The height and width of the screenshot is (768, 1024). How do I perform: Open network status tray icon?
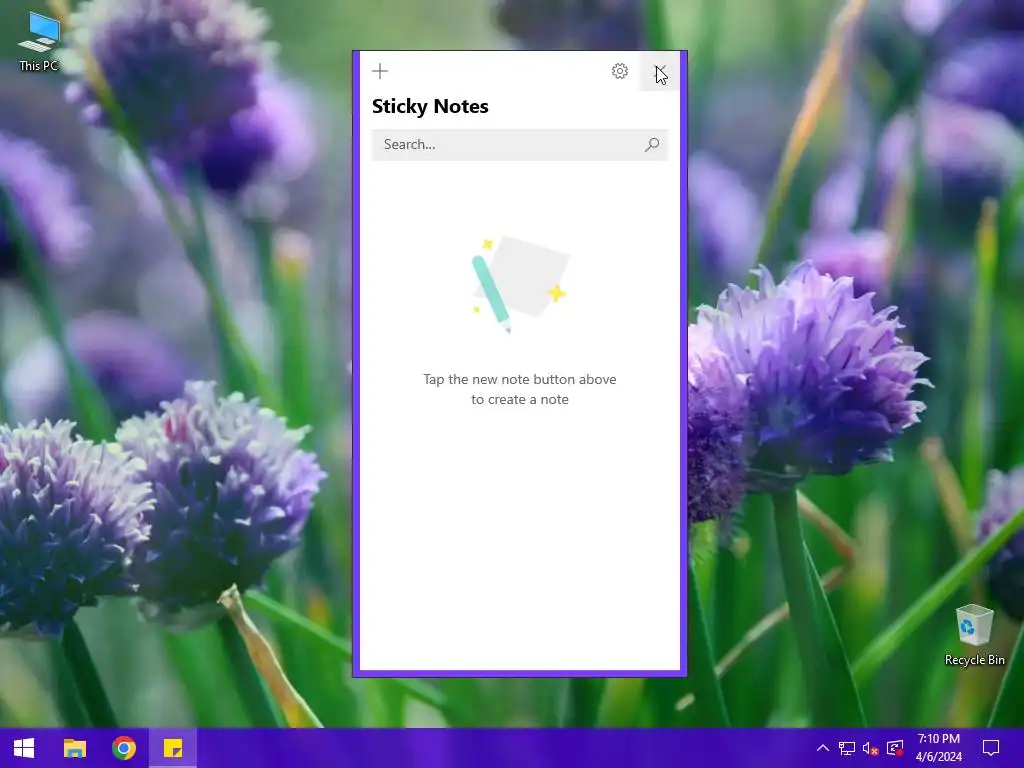click(847, 748)
